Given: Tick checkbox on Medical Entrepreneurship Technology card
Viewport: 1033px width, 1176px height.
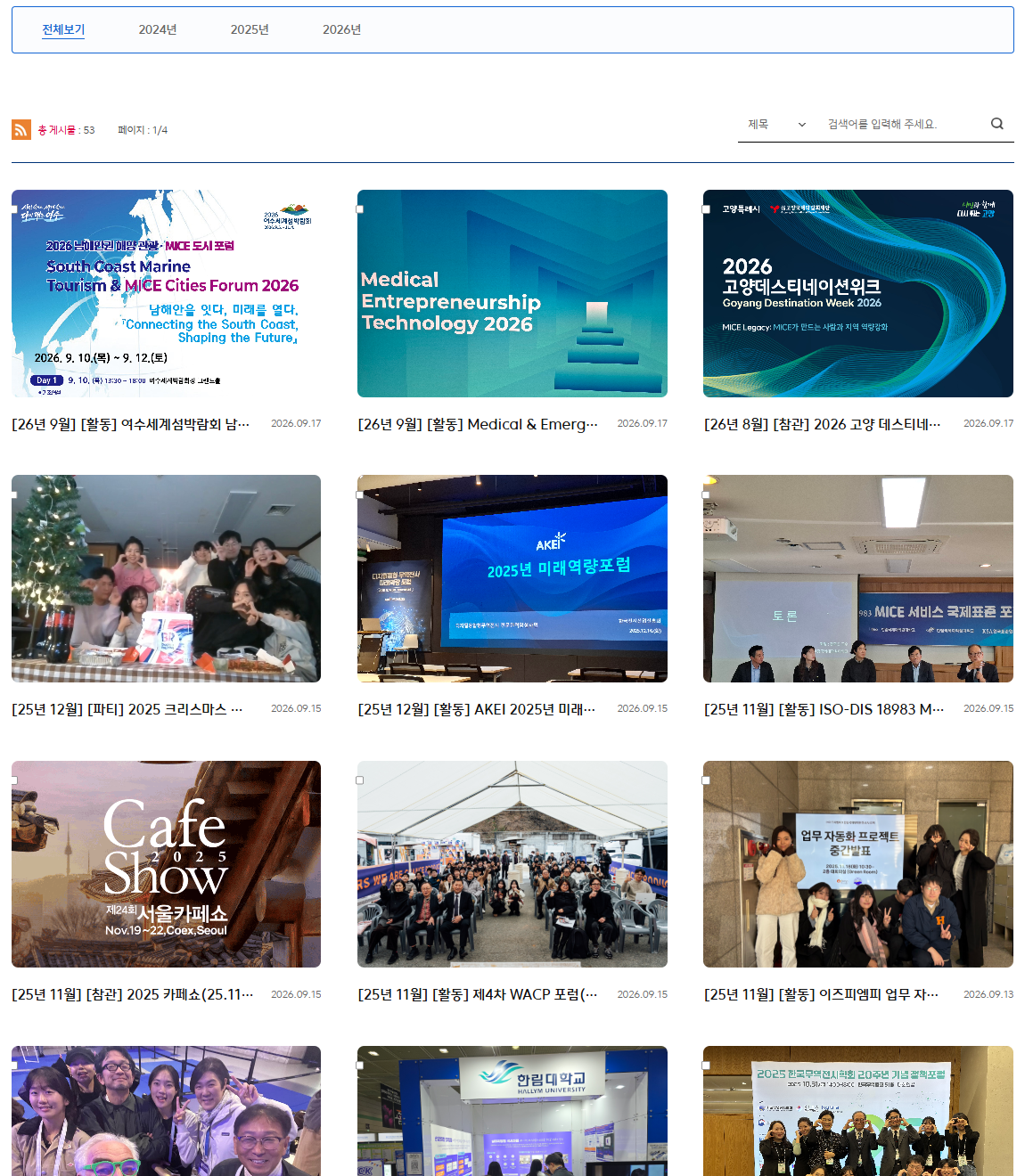Looking at the screenshot, I should click(360, 209).
